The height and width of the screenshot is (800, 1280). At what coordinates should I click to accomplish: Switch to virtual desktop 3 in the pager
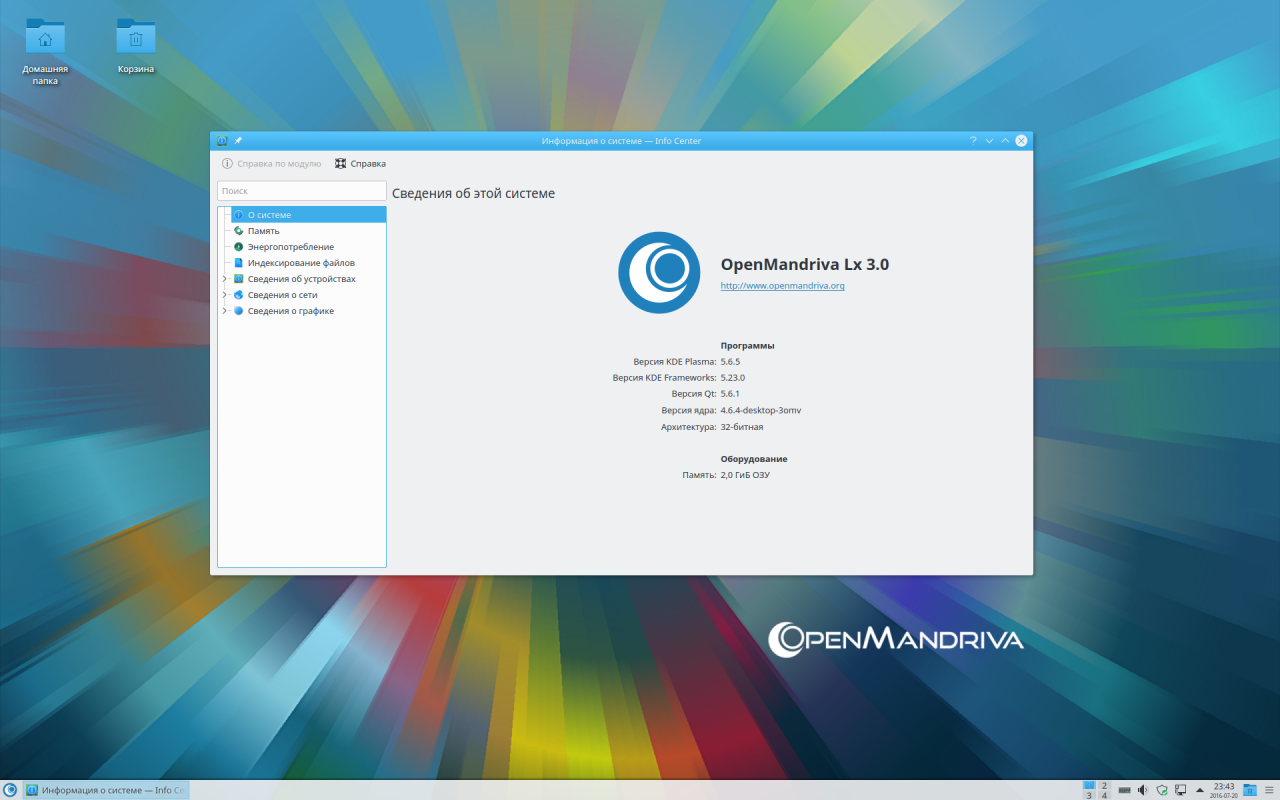click(x=1089, y=796)
